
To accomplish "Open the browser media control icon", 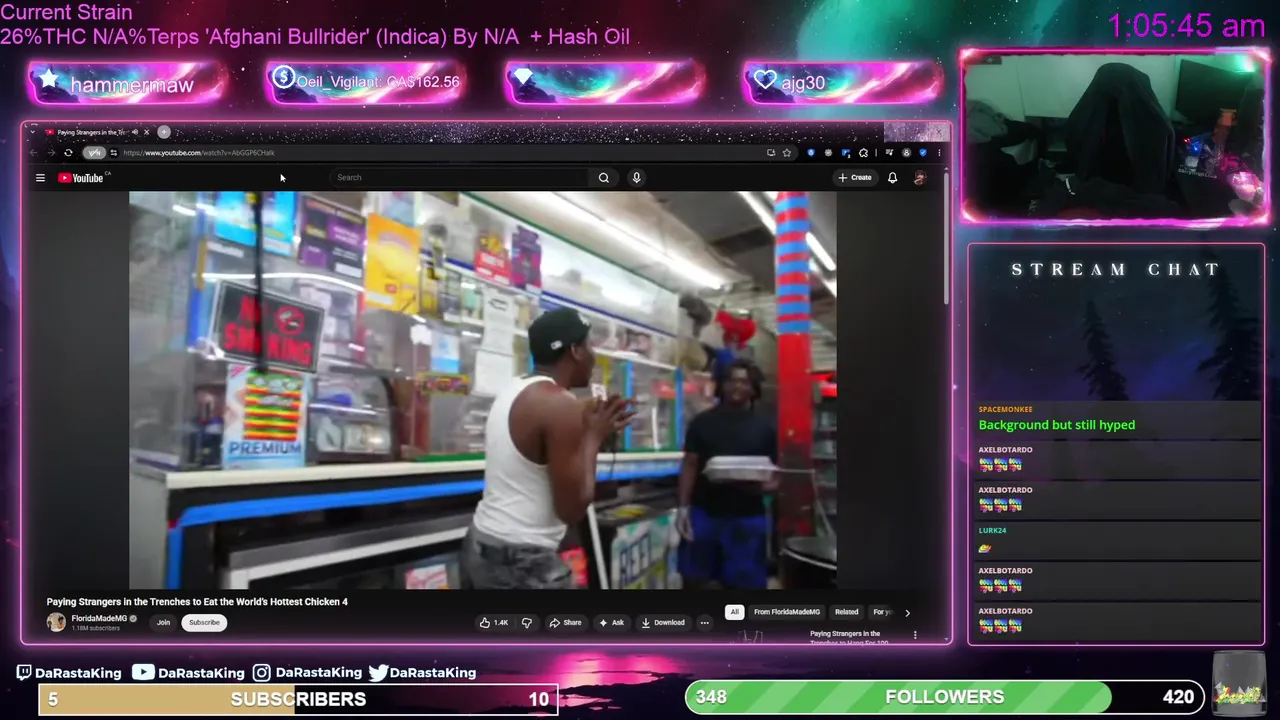I will coord(889,153).
